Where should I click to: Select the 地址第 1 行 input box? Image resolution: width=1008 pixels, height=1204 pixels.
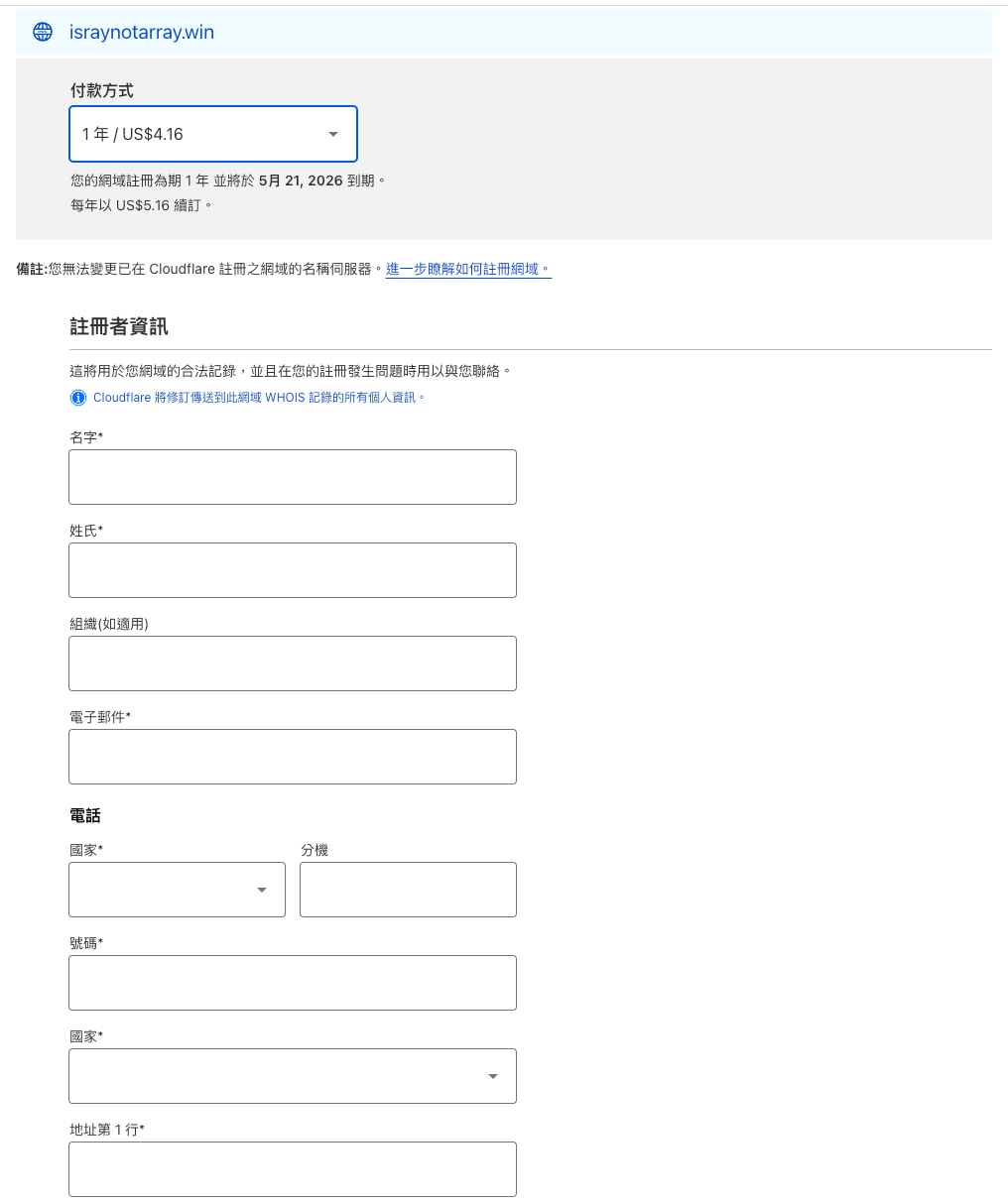(x=293, y=1169)
